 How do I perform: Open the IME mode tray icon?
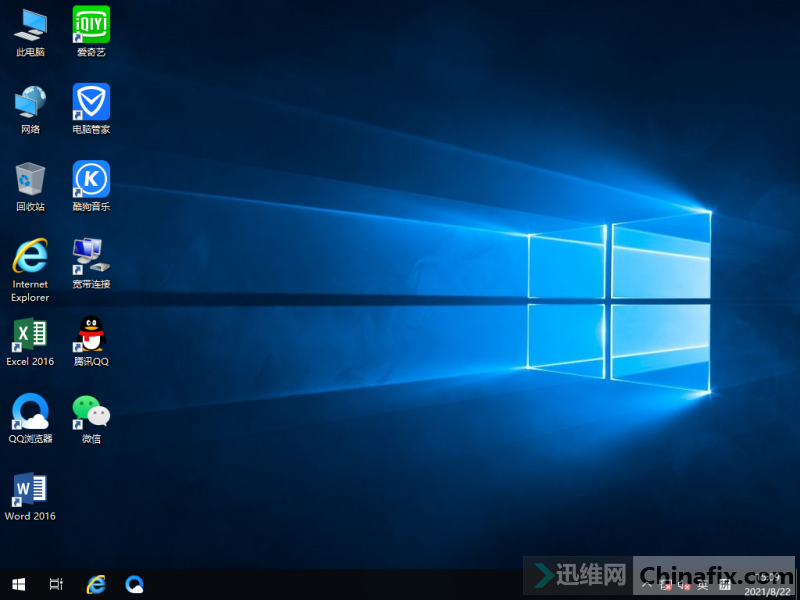pos(725,585)
